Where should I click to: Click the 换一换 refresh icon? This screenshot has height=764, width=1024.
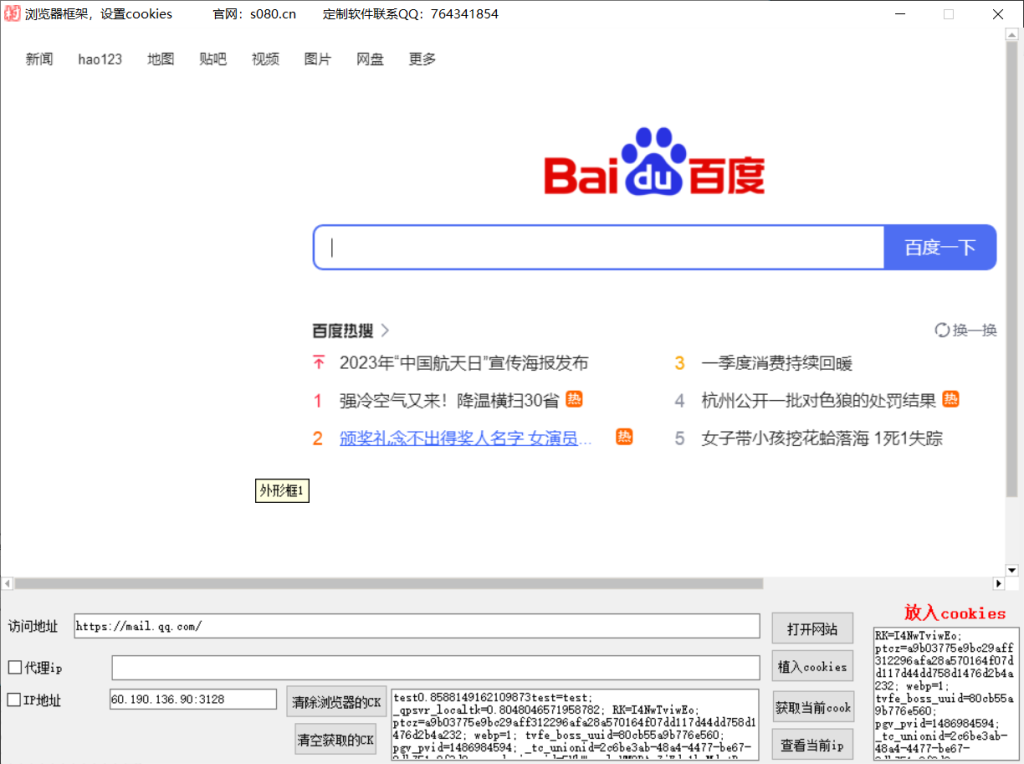[941, 330]
